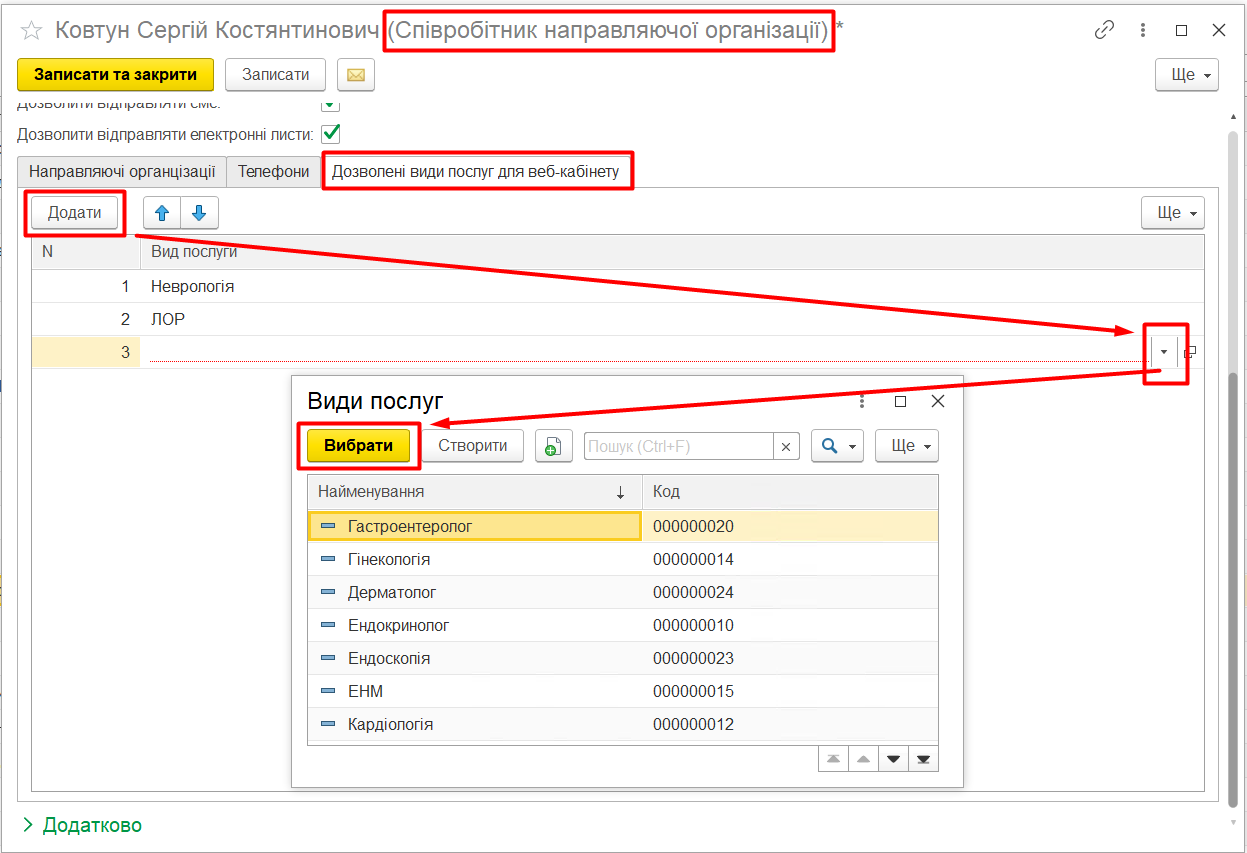Click in the Пошук search field

point(678,446)
